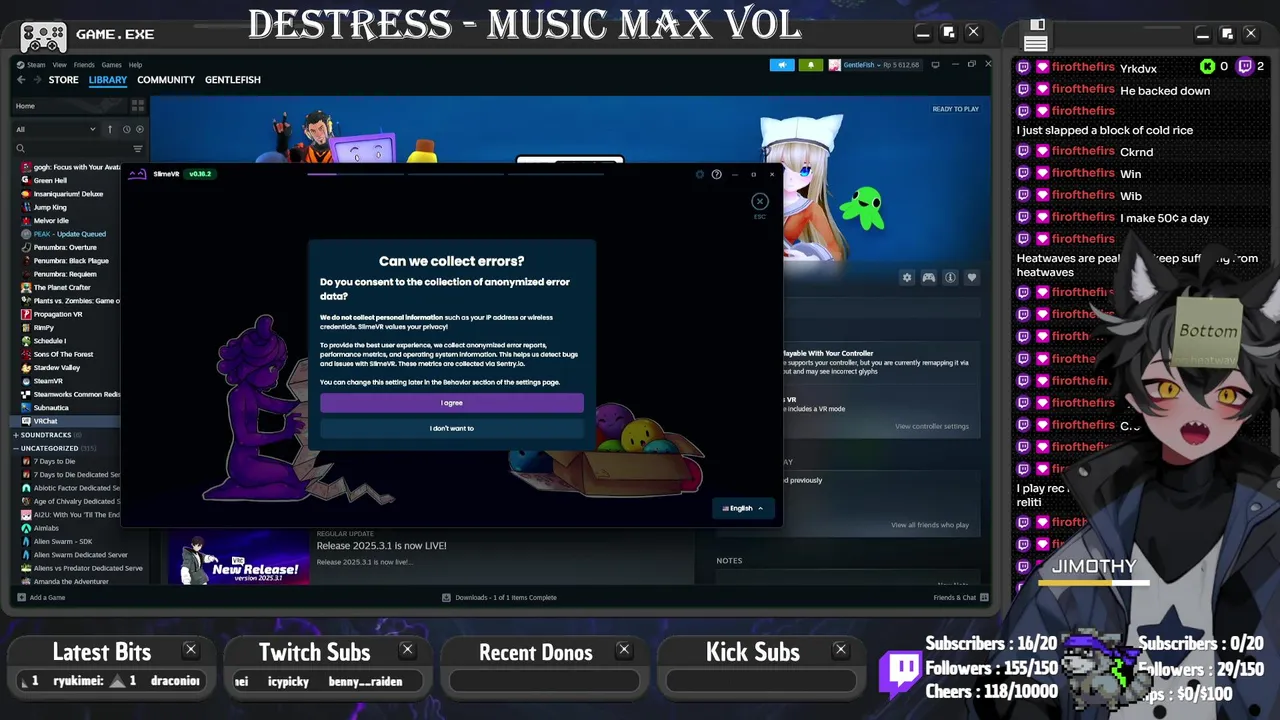Click the chat window list icon top right

(x=1036, y=36)
